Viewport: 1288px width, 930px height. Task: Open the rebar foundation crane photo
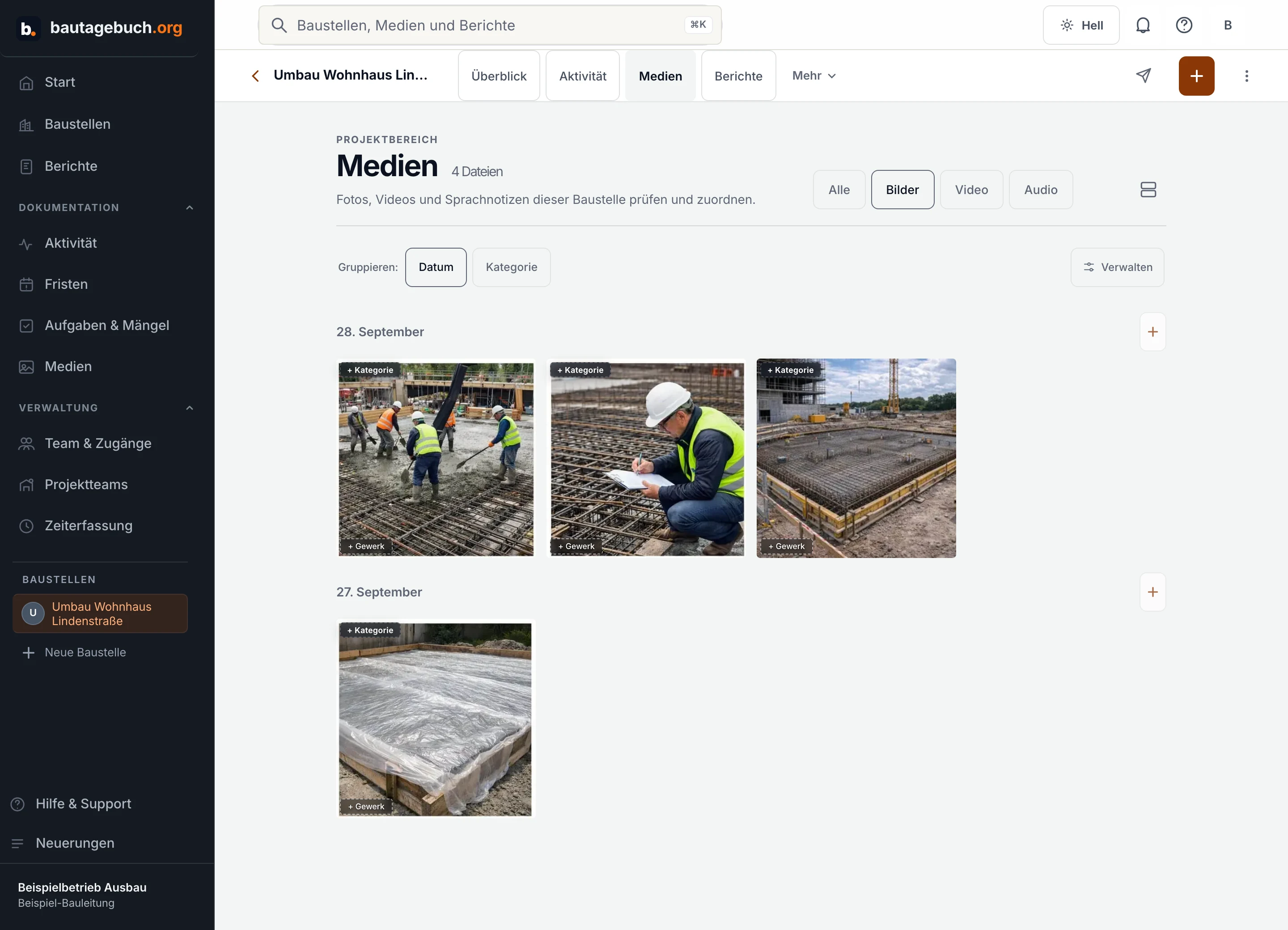point(856,458)
